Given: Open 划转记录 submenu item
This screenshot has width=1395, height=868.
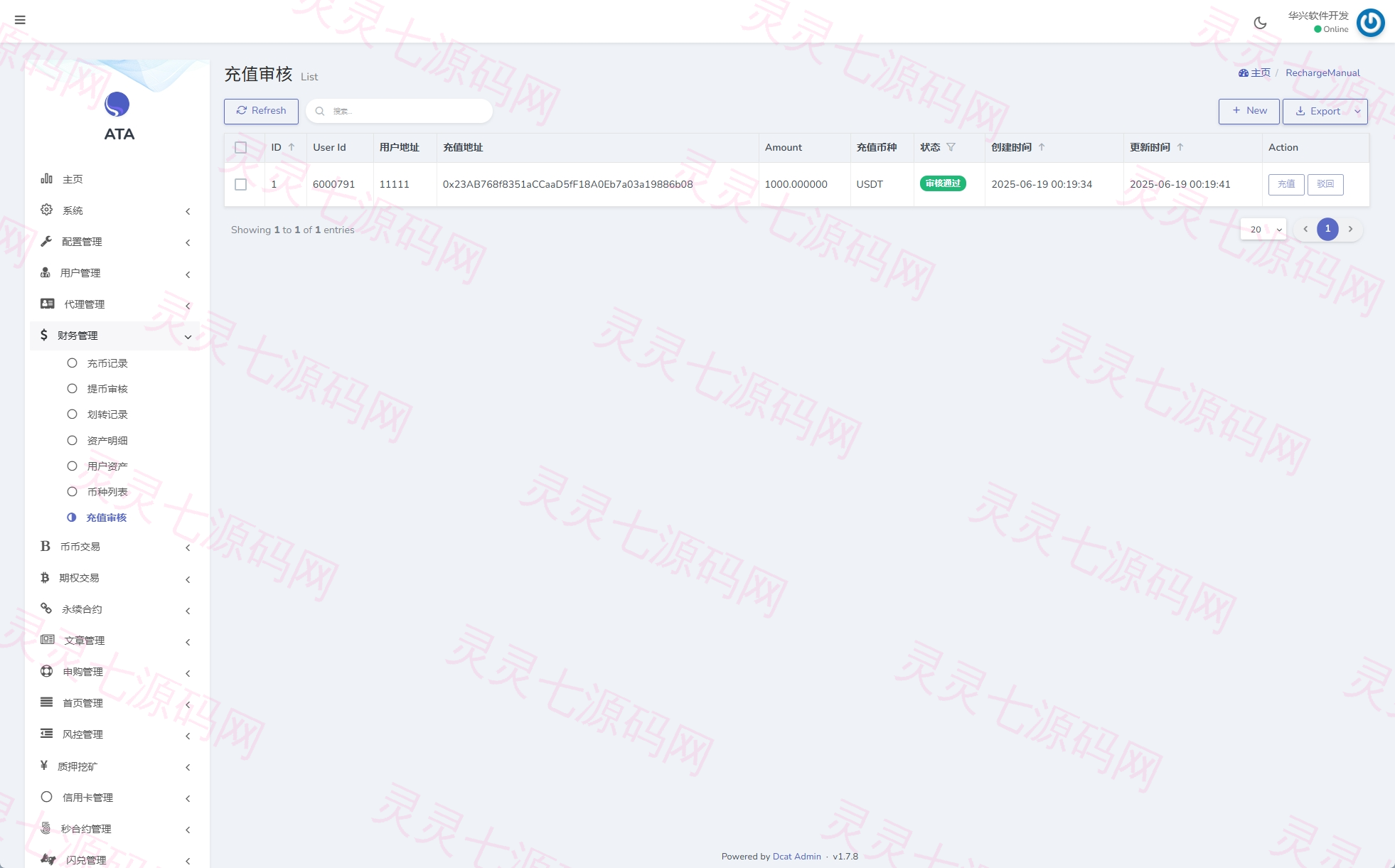Looking at the screenshot, I should [x=107, y=414].
